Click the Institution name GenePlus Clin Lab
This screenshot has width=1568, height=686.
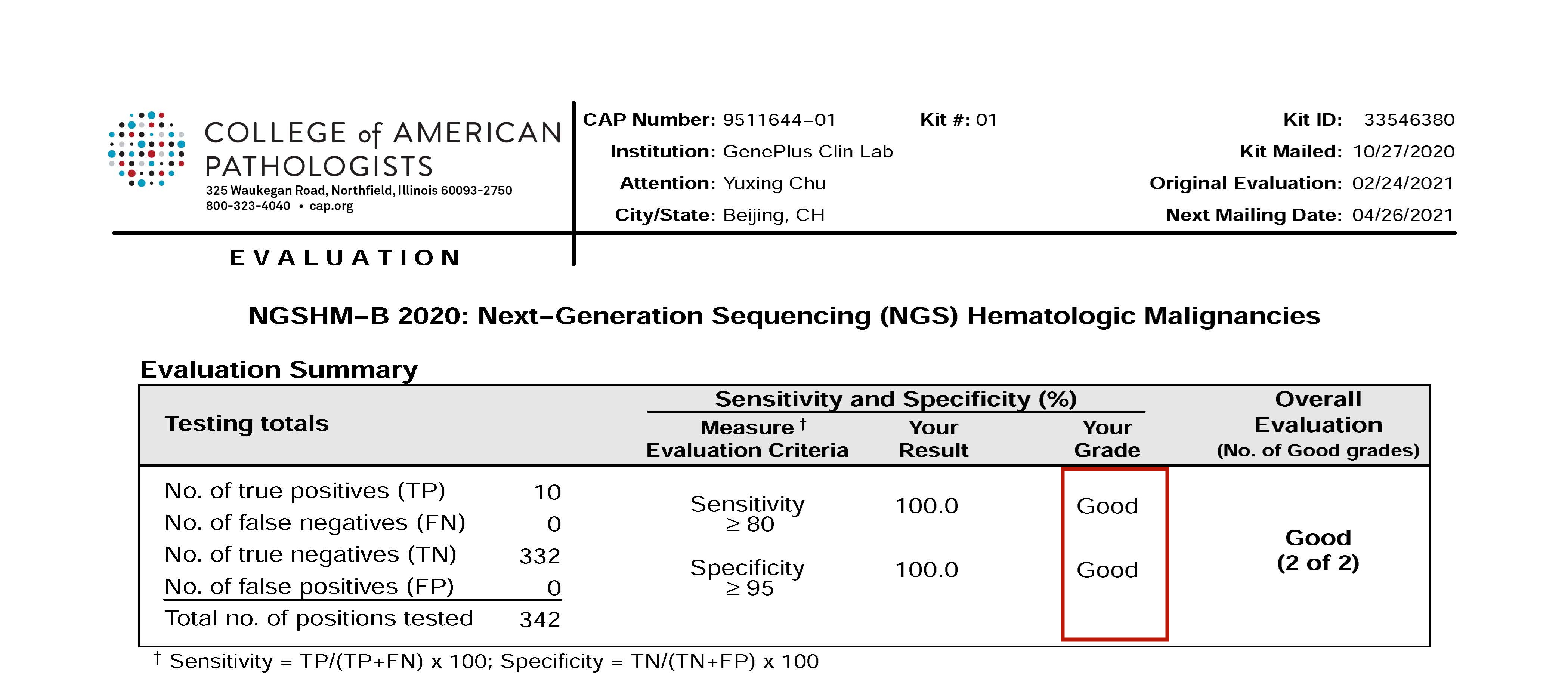808,151
